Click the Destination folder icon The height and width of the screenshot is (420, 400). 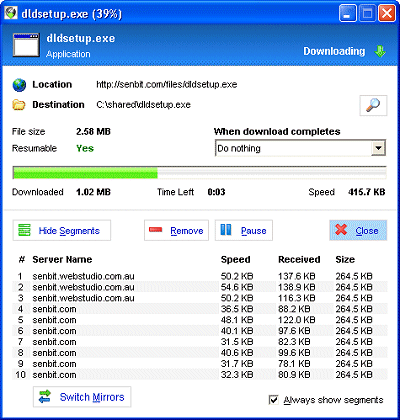coord(19,105)
